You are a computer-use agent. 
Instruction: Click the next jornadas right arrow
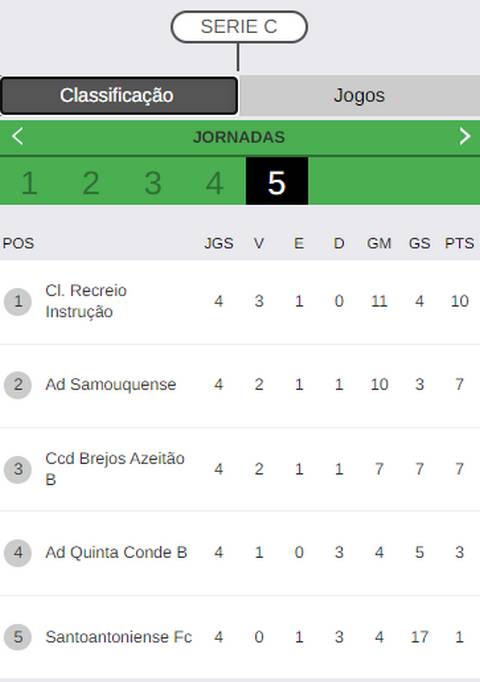pyautogui.click(x=465, y=137)
